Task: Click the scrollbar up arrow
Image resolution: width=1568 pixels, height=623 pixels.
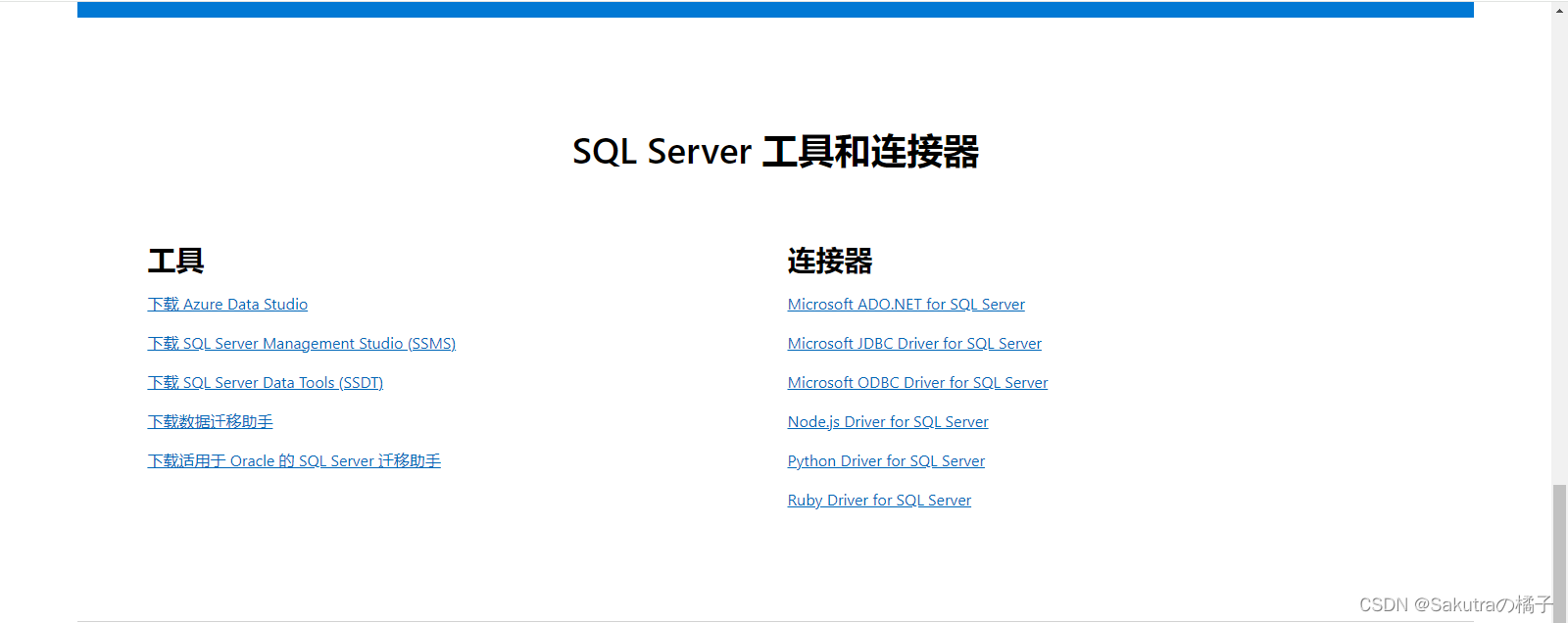Action: coord(1559,9)
